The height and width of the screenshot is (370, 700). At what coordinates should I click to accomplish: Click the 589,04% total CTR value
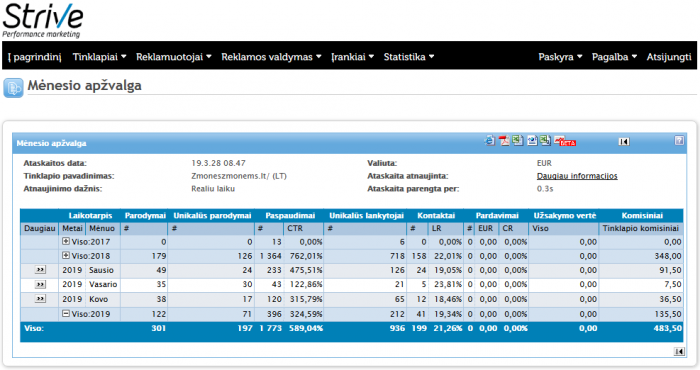(x=306, y=328)
